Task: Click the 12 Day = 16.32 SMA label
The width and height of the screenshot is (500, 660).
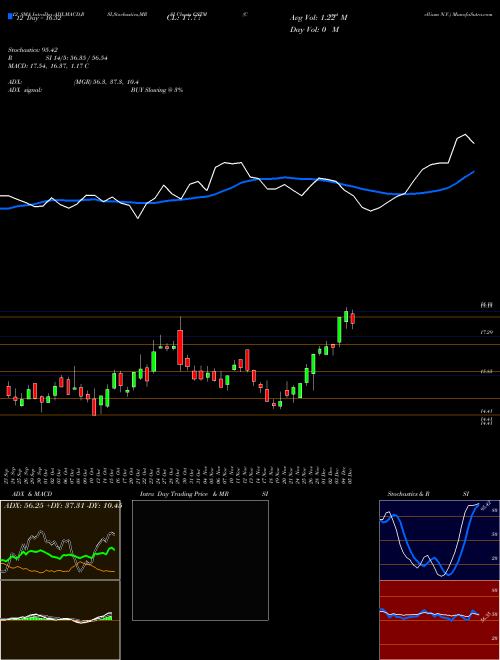Action: (38, 18)
